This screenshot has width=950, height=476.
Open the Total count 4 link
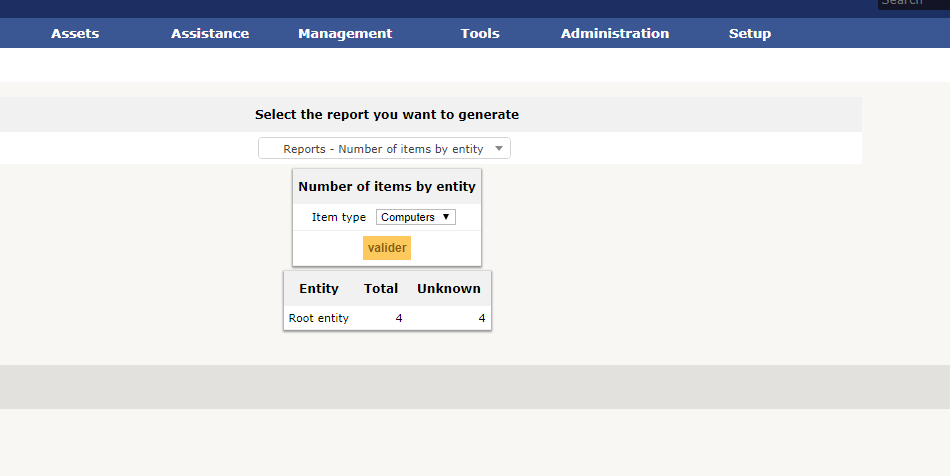point(399,318)
